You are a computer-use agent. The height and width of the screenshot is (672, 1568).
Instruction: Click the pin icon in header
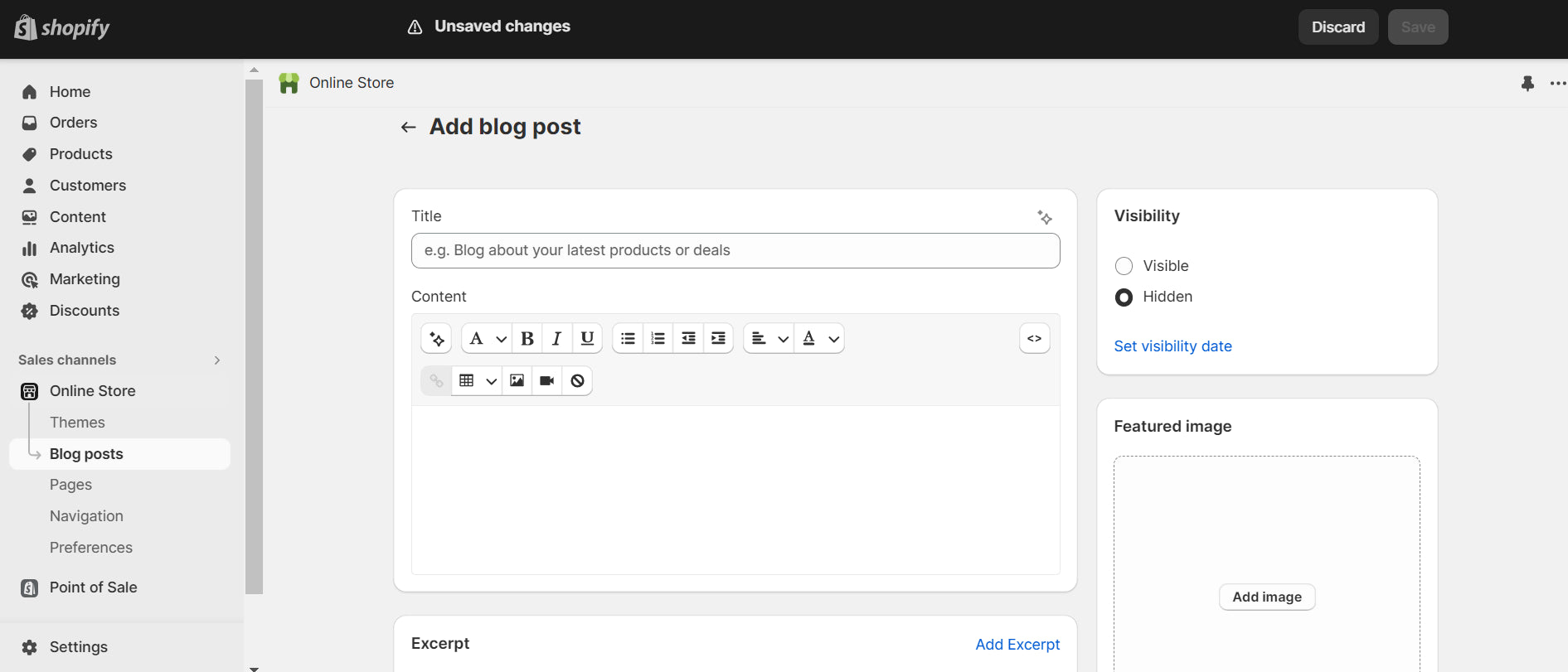coord(1527,84)
